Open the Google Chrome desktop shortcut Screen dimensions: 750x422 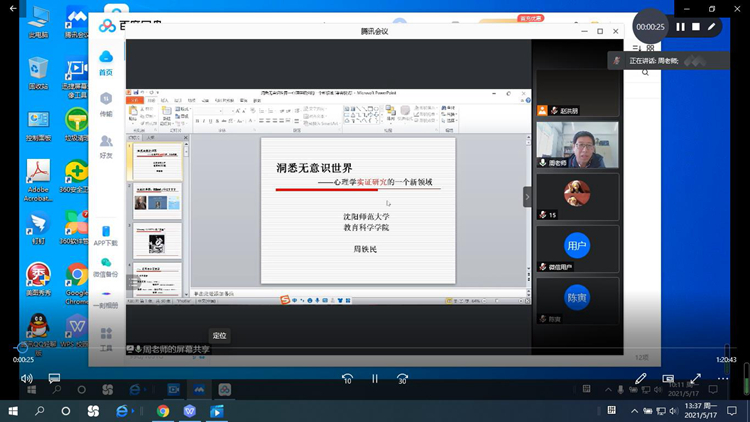(77, 283)
